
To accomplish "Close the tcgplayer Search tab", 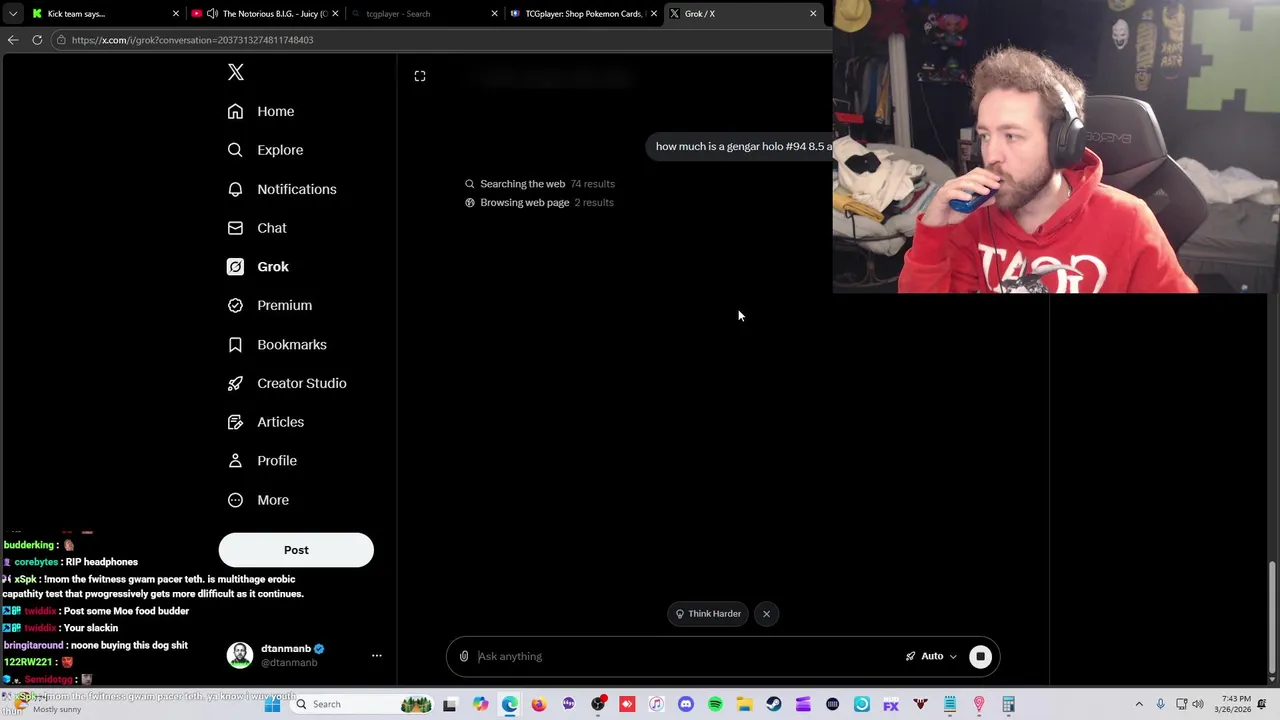I will pyautogui.click(x=494, y=14).
